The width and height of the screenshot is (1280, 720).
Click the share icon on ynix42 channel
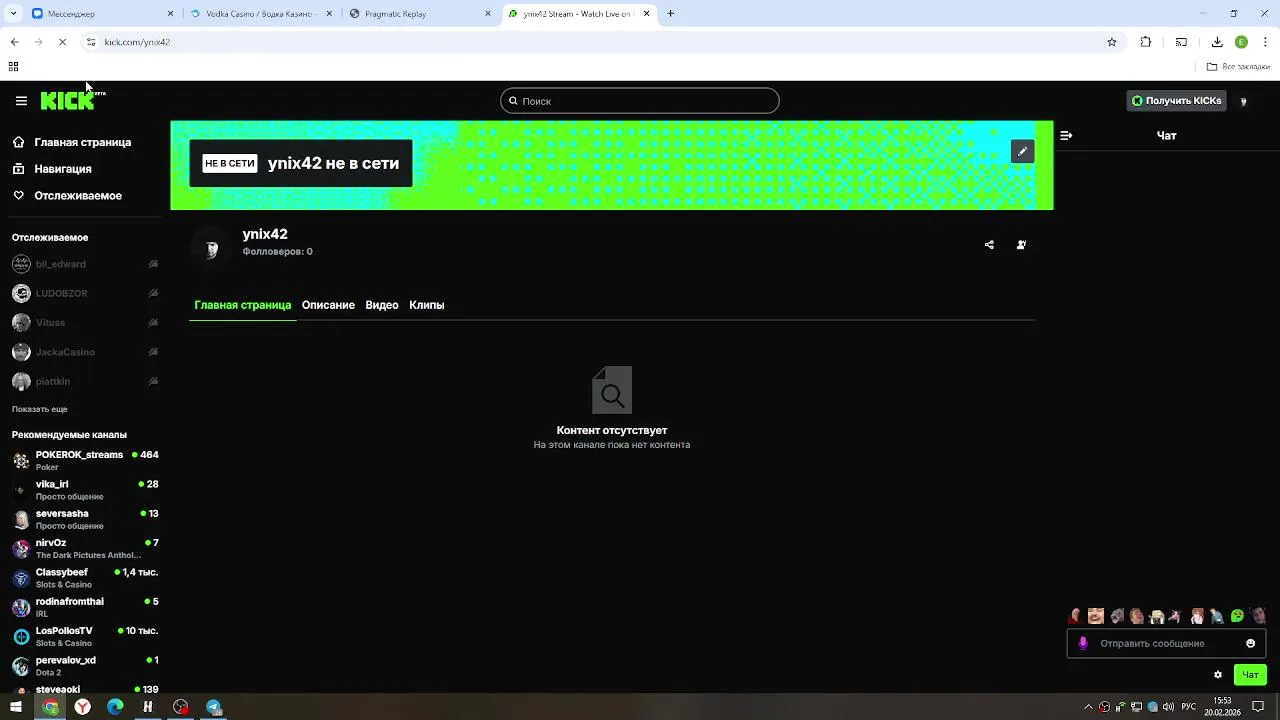pyautogui.click(x=989, y=245)
